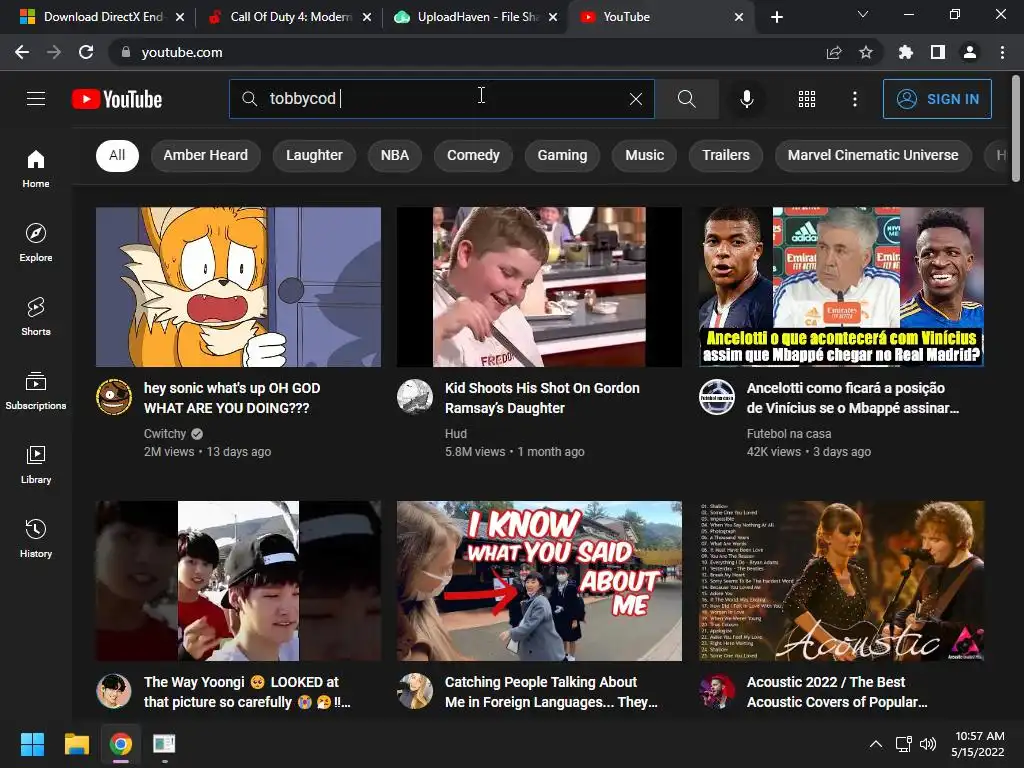1024x768 pixels.
Task: Click the share page icon in the address bar
Action: tap(834, 52)
